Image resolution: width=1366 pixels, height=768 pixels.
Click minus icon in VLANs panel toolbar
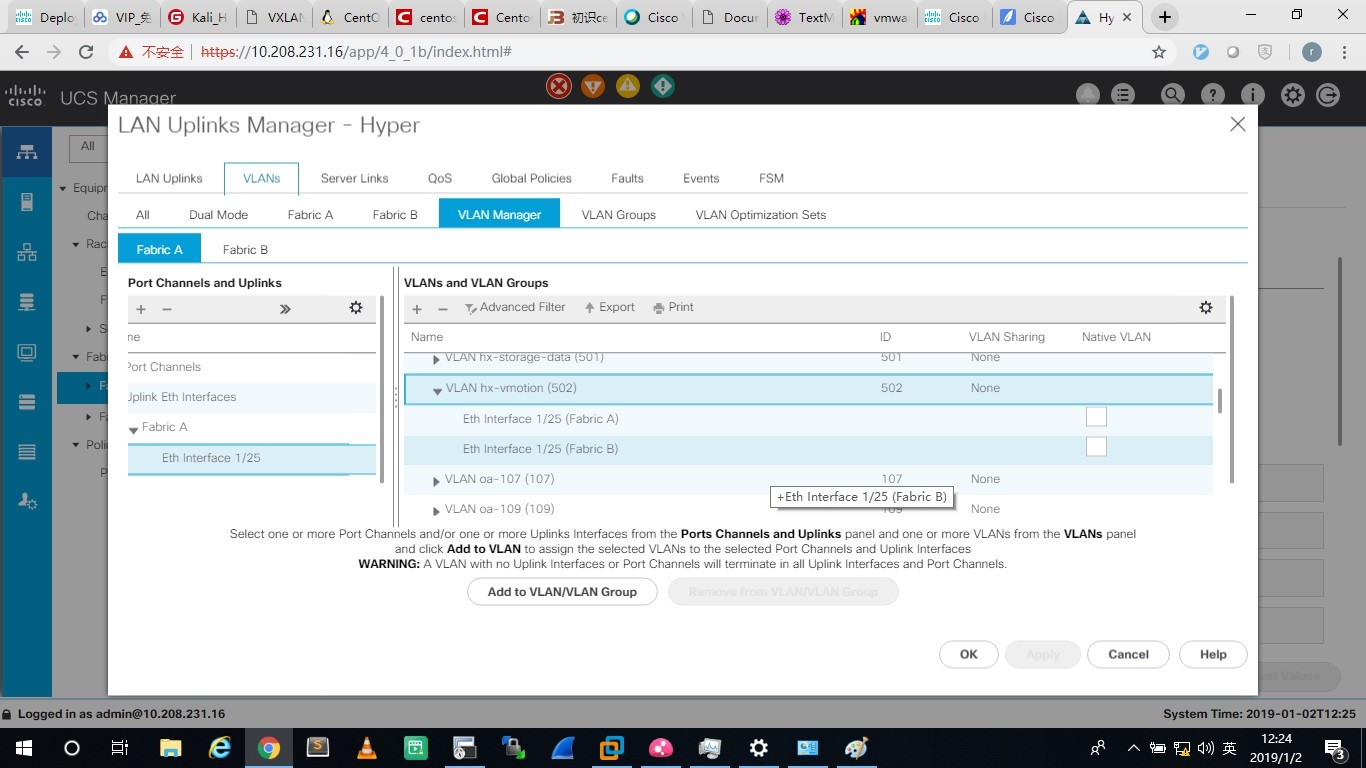click(443, 309)
